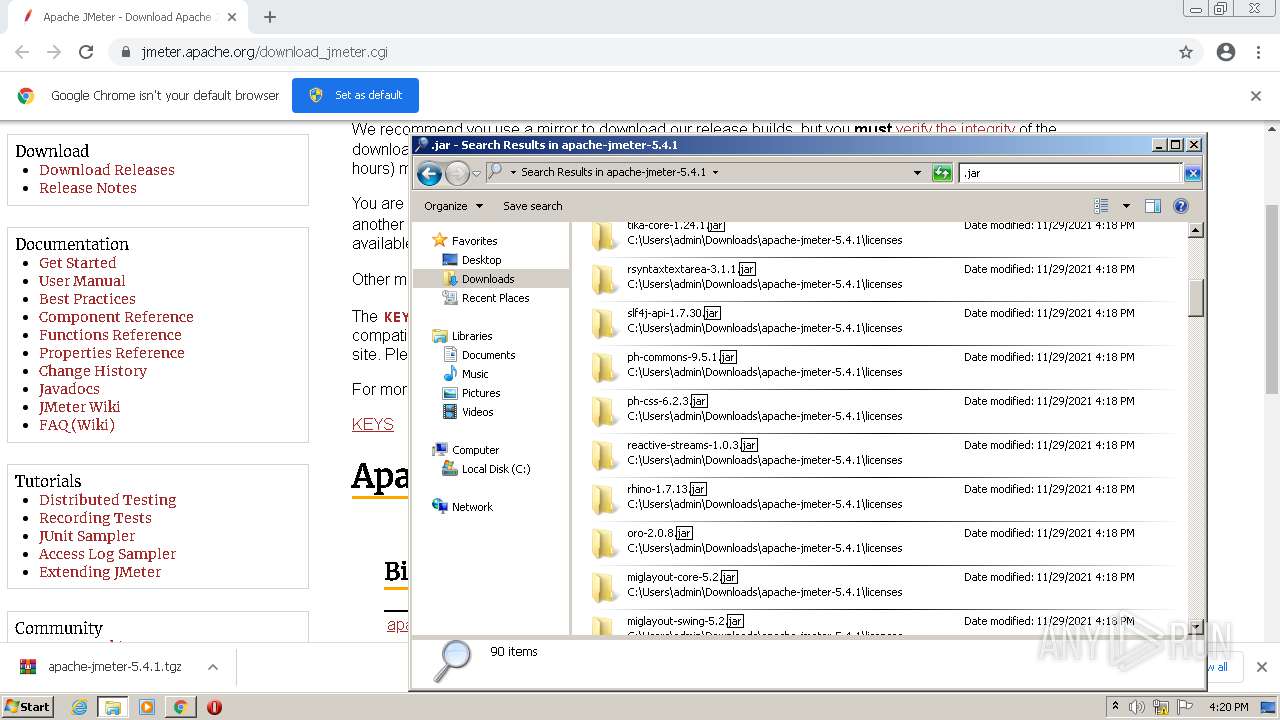This screenshot has height=720, width=1280.
Task: Open Explorer help icon
Action: [x=1181, y=206]
